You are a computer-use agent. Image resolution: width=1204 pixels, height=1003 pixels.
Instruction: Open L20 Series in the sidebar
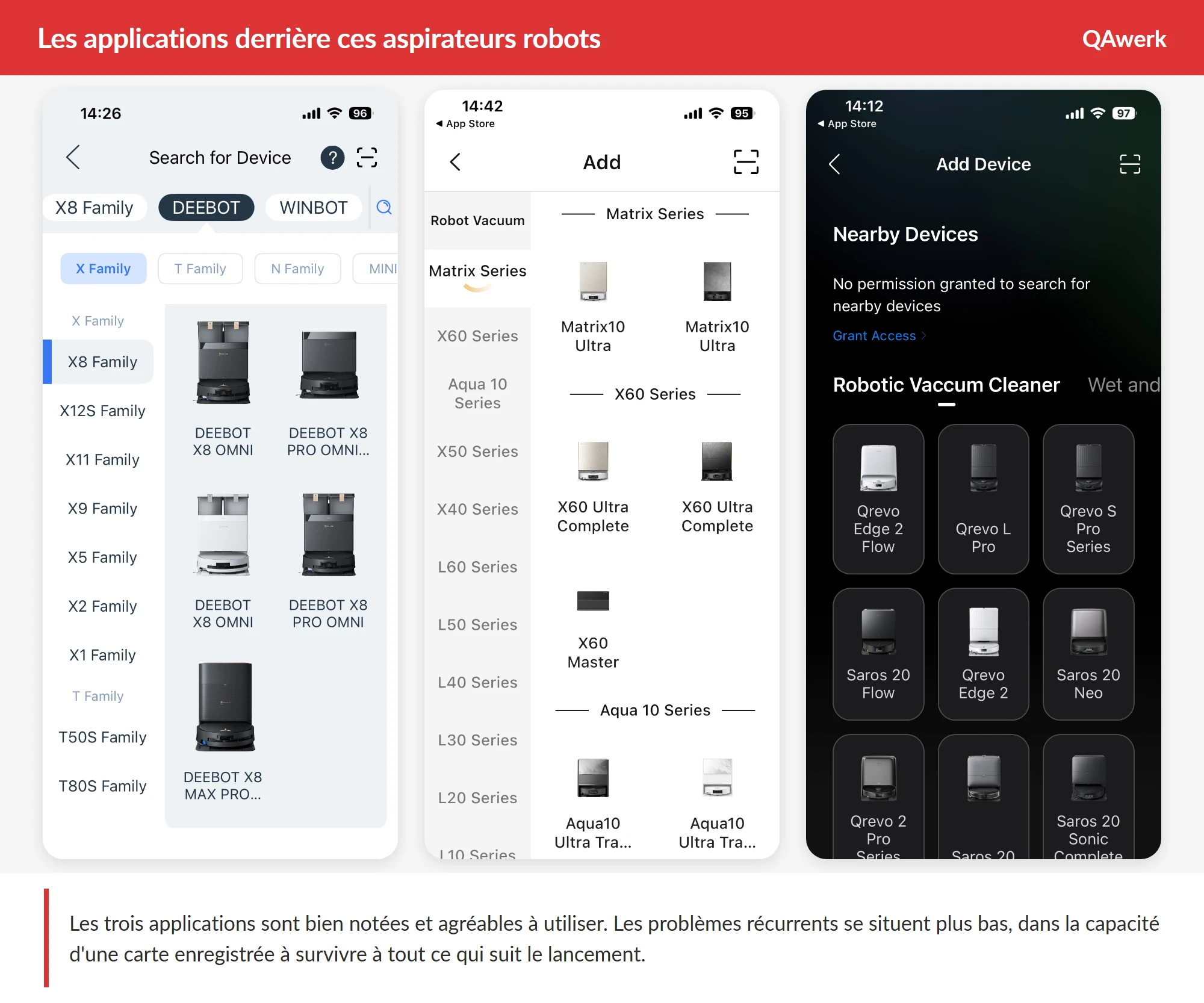pos(477,798)
